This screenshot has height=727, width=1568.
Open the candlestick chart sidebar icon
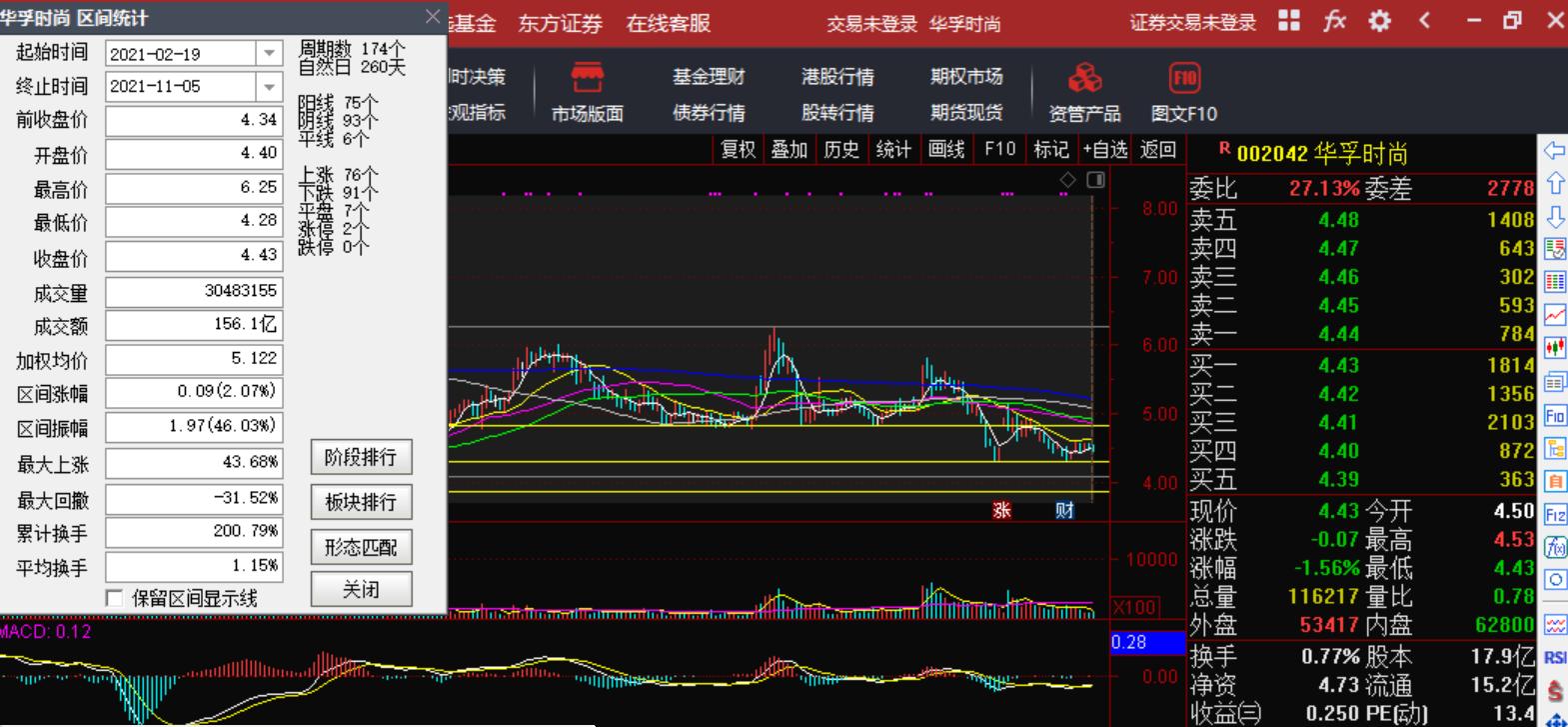click(1555, 348)
